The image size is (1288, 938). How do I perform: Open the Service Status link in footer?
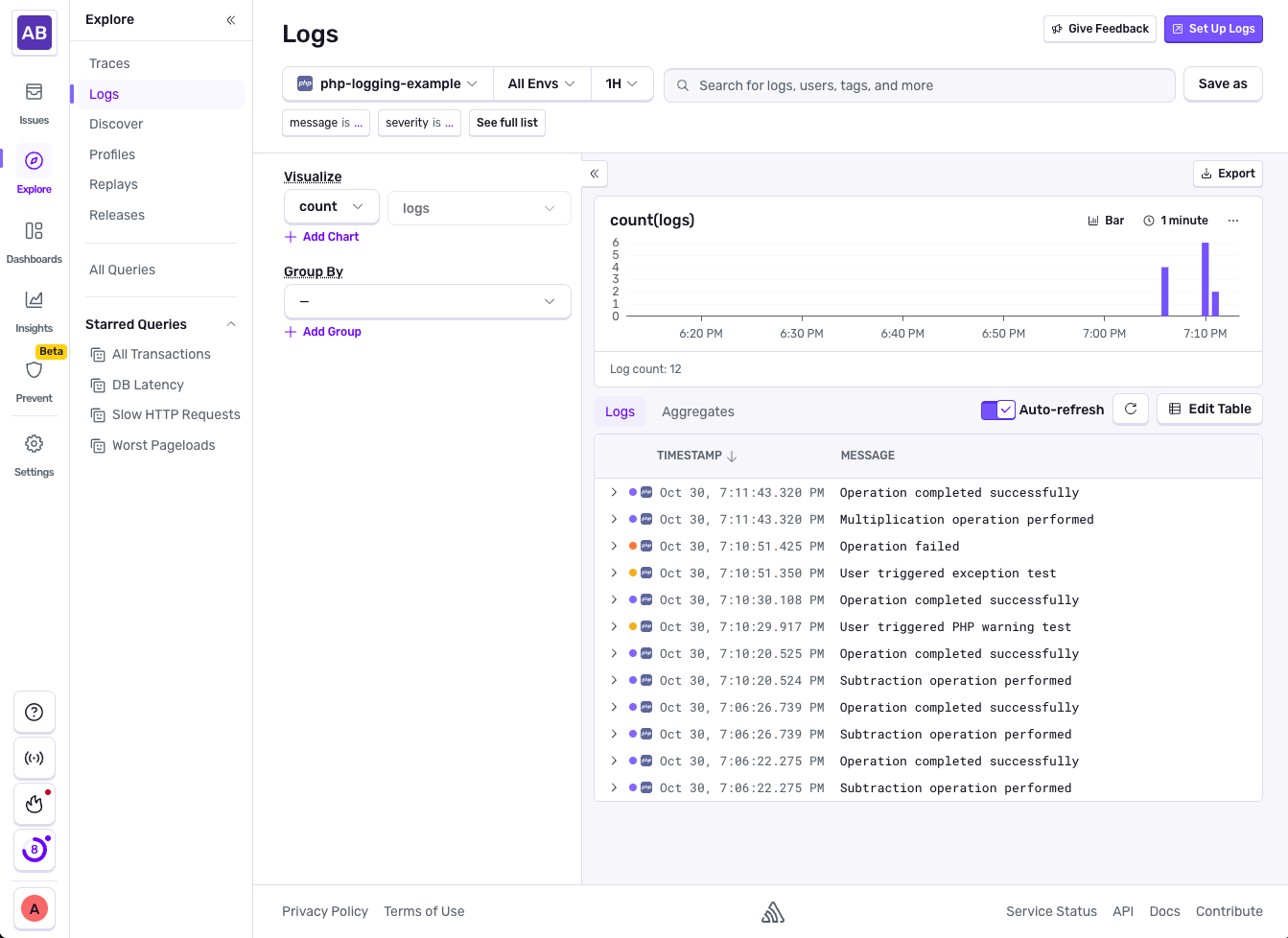tap(1051, 911)
